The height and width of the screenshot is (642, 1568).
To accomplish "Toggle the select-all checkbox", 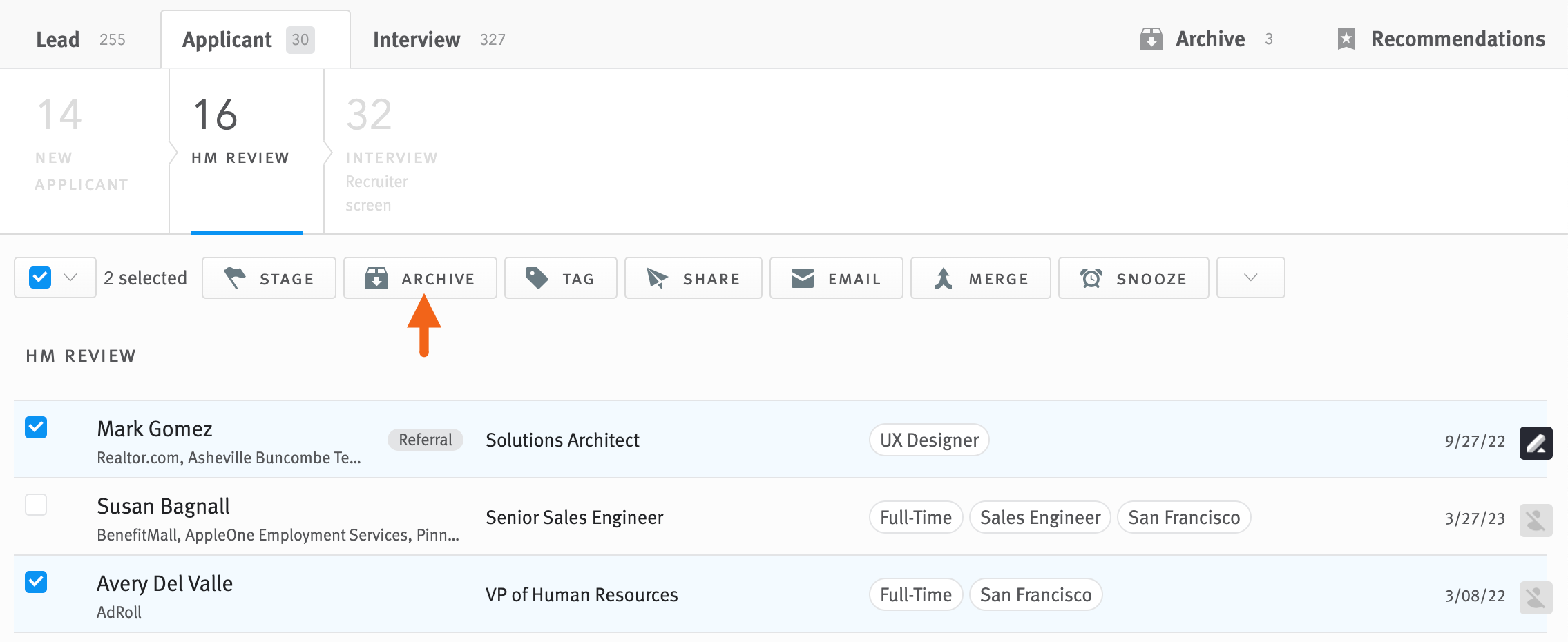I will [39, 277].
